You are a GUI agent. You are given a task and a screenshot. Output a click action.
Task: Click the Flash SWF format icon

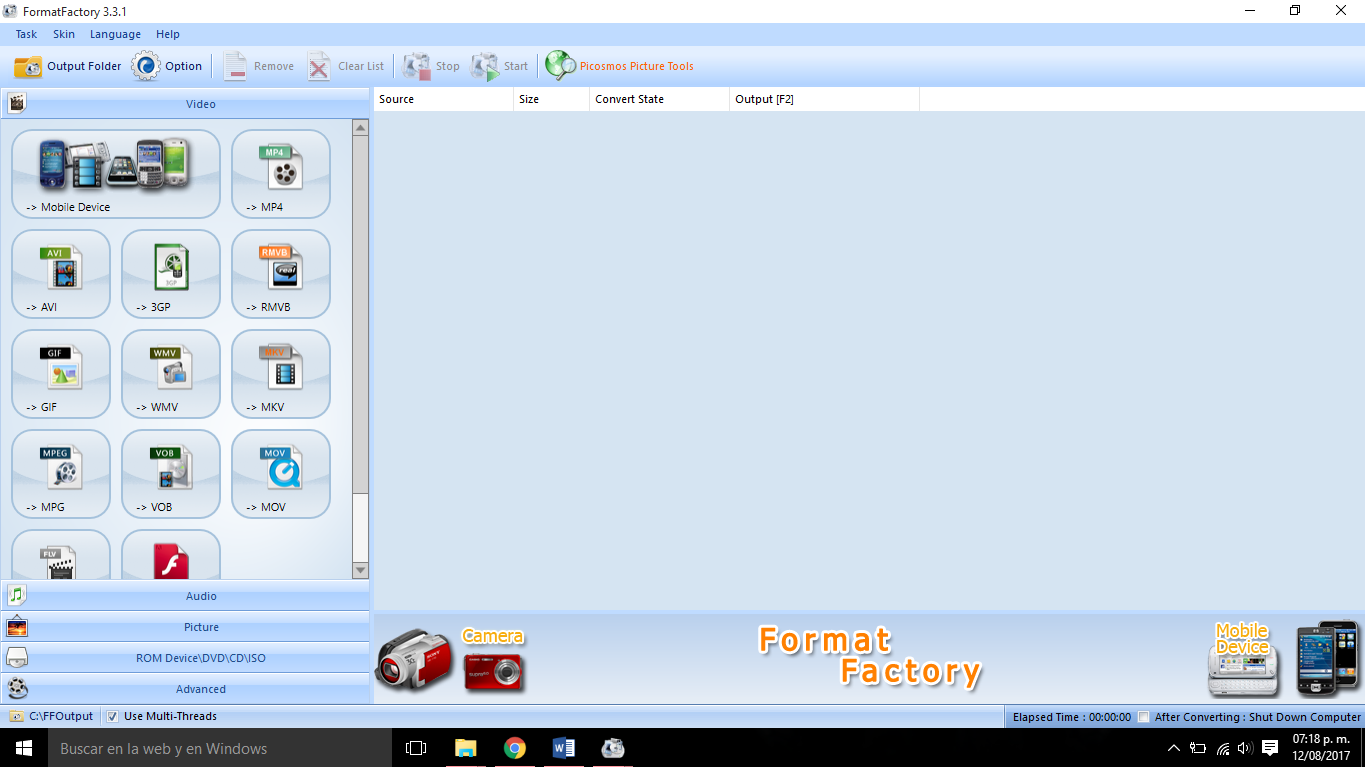coord(171,555)
